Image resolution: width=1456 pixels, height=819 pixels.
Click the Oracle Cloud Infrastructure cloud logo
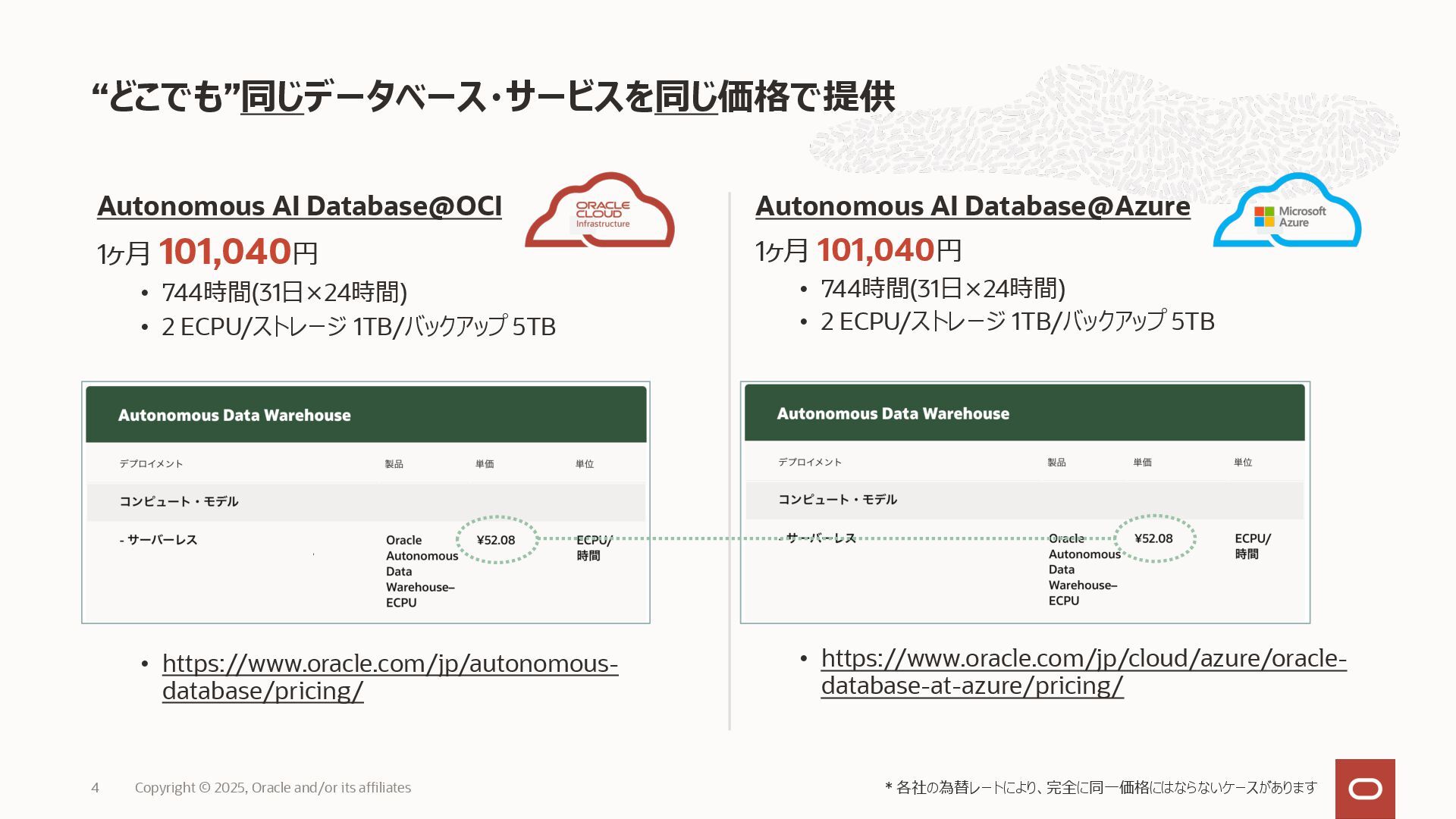click(x=601, y=211)
